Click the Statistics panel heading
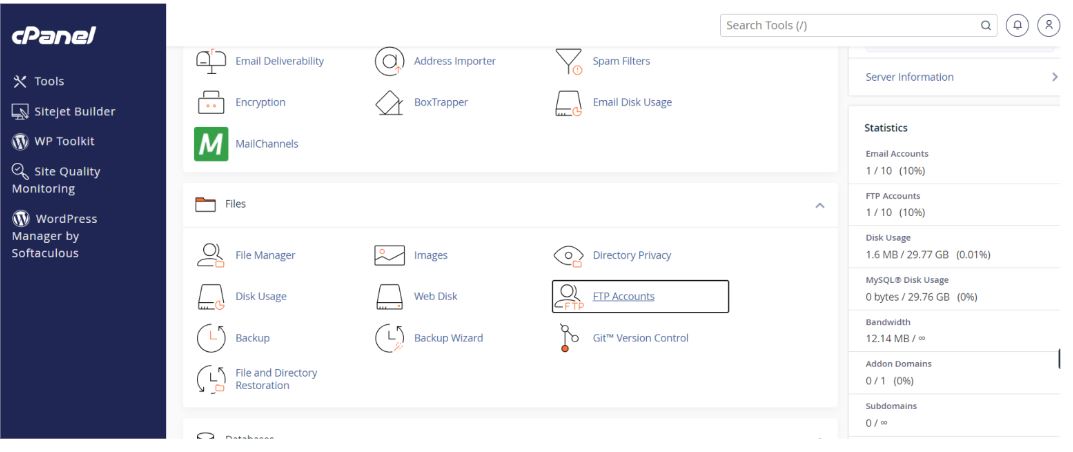This screenshot has width=1073, height=452. coord(885,128)
